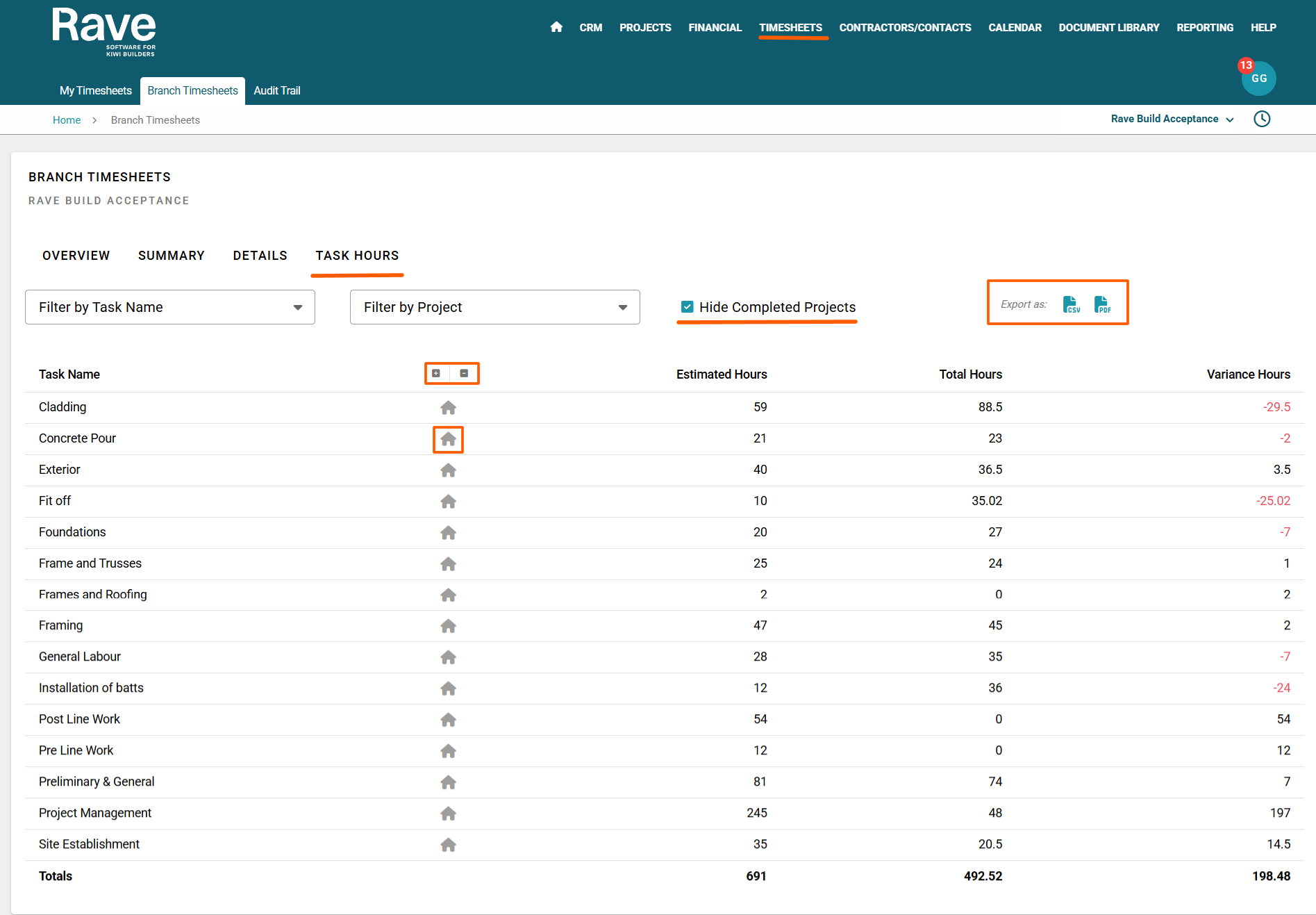The height and width of the screenshot is (915, 1316).
Task: Open the Reporting menu item
Action: [x=1204, y=28]
